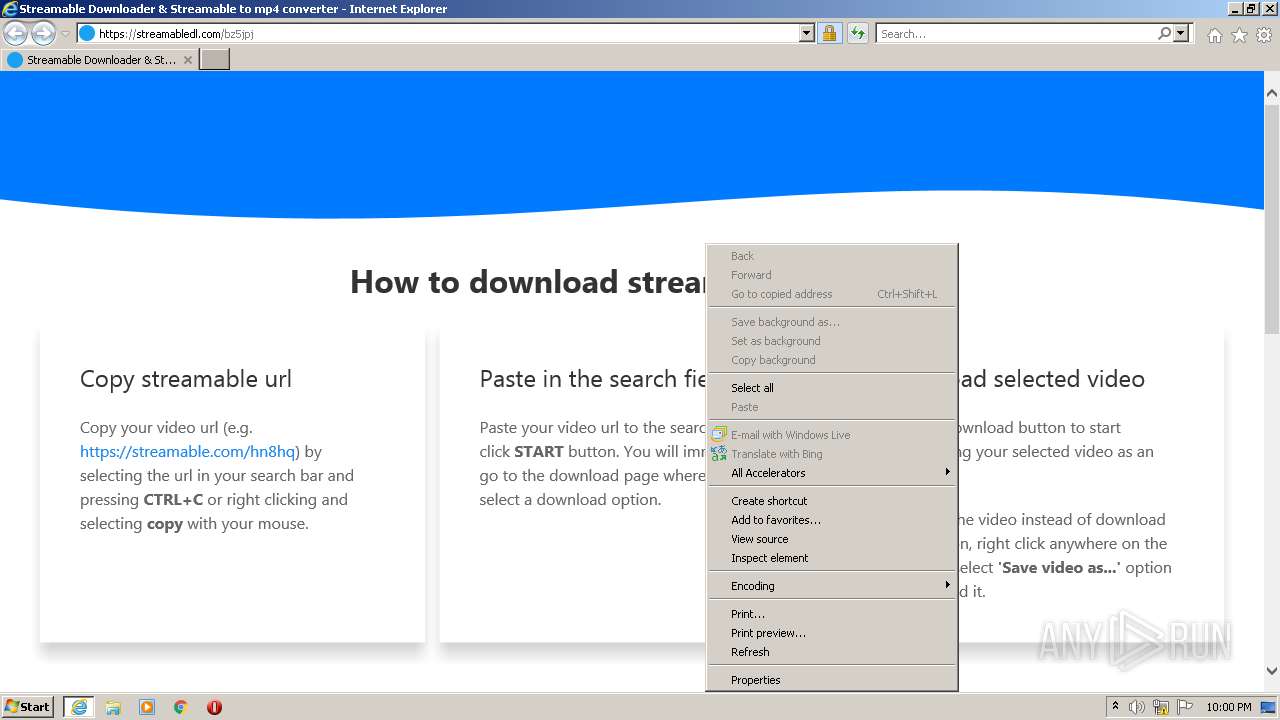Image resolution: width=1280 pixels, height=720 pixels.
Task: Expand the search provider dropdown arrow
Action: pyautogui.click(x=1181, y=33)
